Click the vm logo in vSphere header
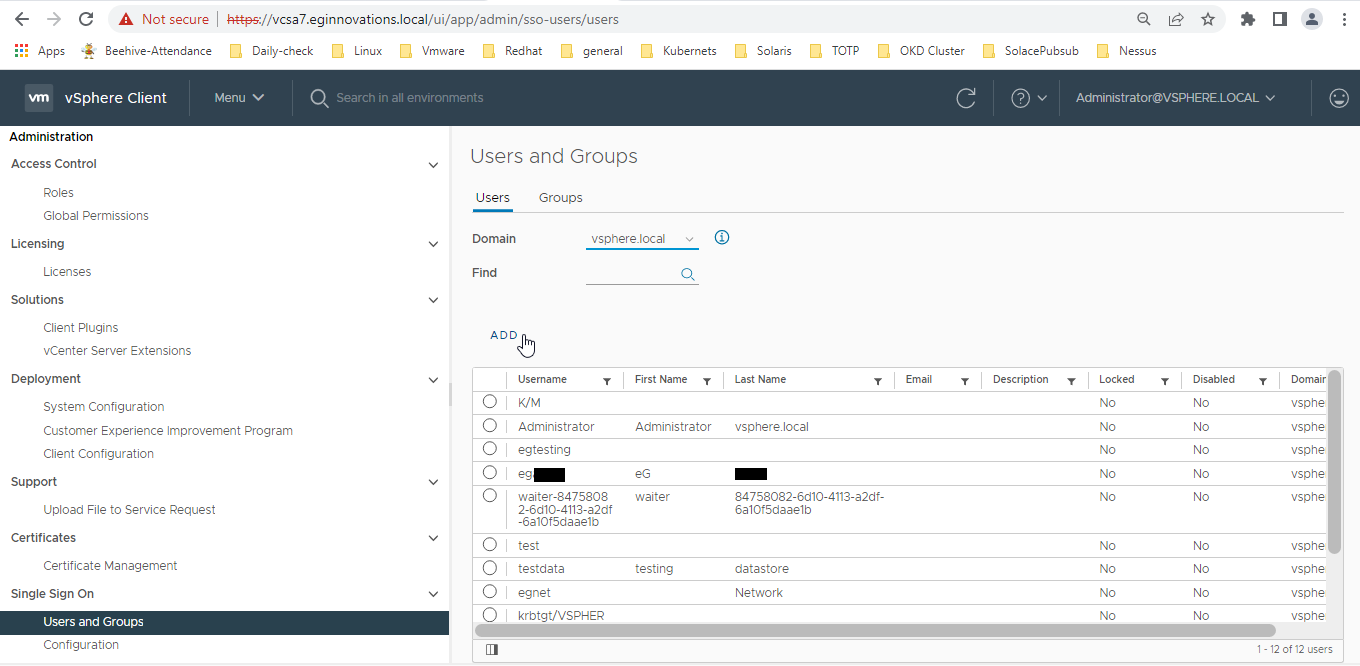The width and height of the screenshot is (1360, 666). pos(39,98)
